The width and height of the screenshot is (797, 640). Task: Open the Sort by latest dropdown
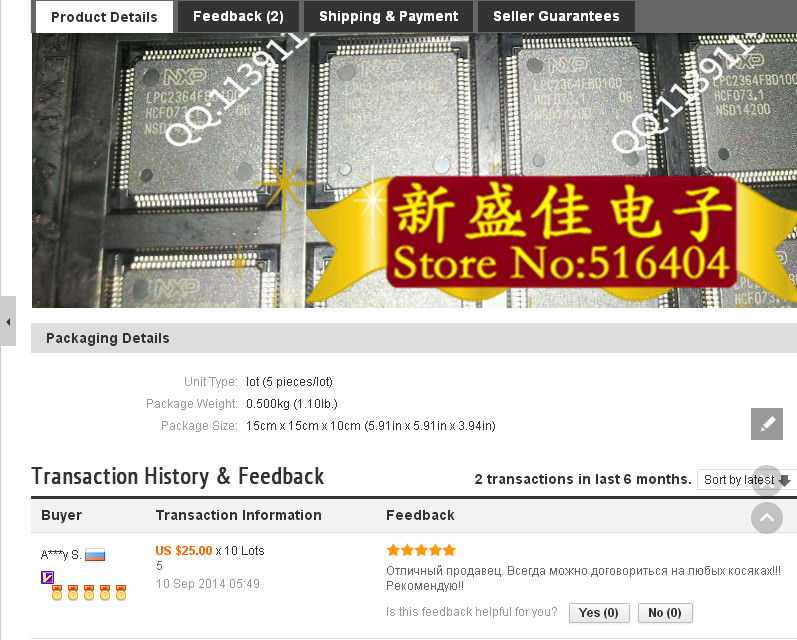(x=746, y=480)
